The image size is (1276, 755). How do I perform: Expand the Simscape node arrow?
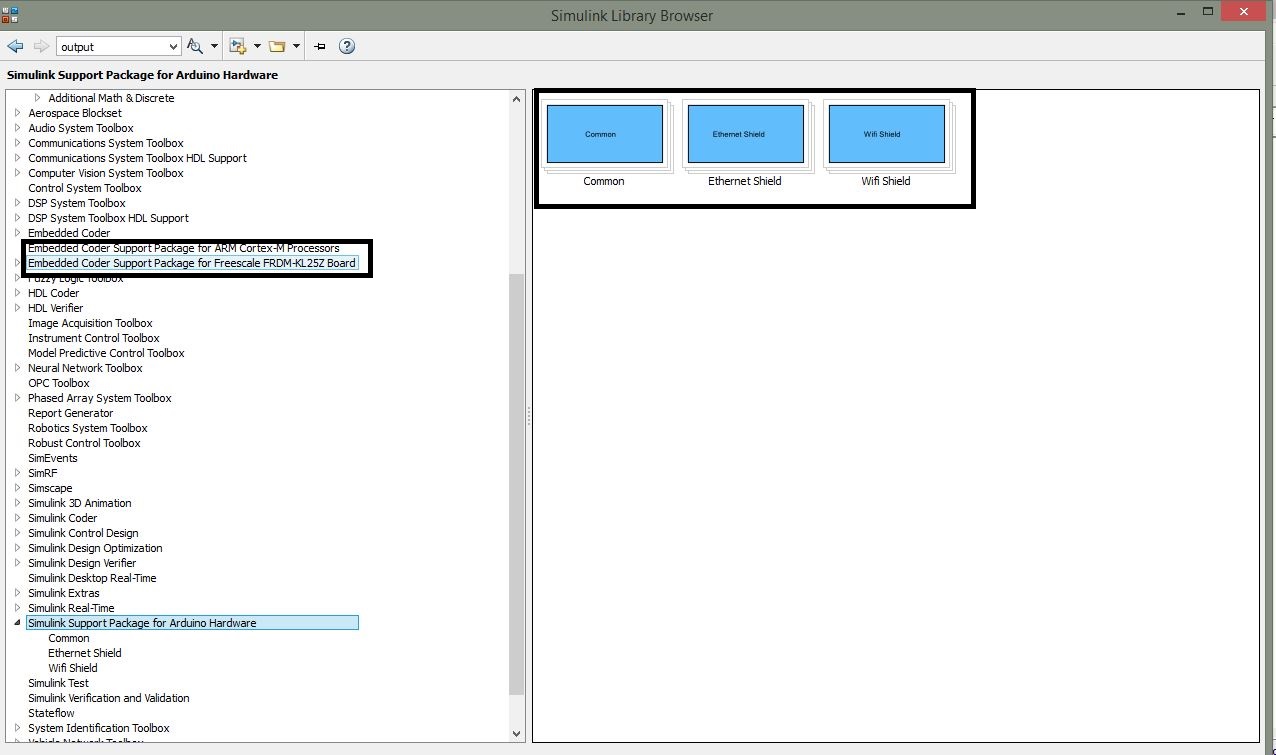point(18,488)
